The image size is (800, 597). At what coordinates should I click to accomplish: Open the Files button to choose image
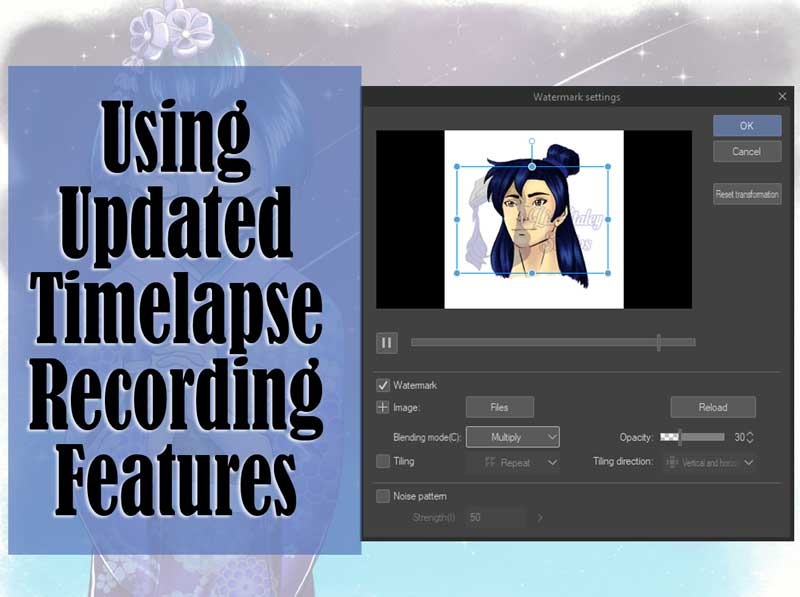pos(499,407)
